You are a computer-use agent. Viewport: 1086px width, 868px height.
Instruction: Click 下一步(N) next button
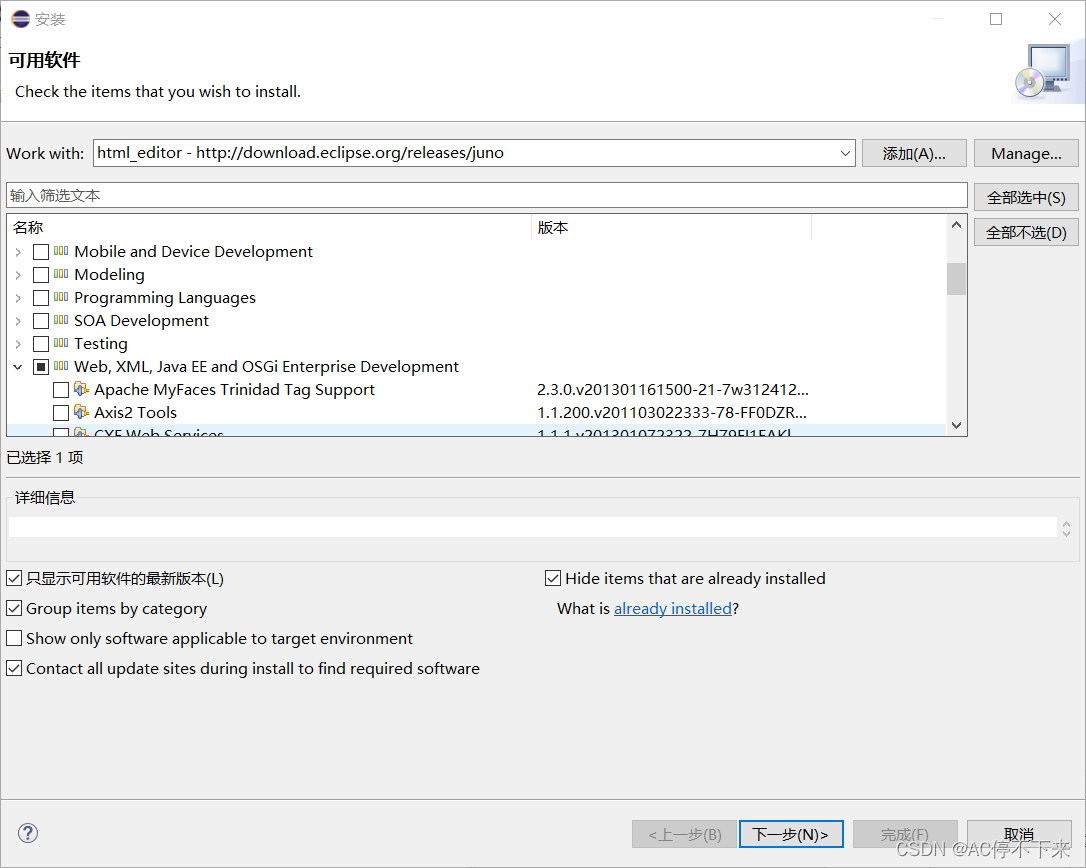click(x=791, y=834)
